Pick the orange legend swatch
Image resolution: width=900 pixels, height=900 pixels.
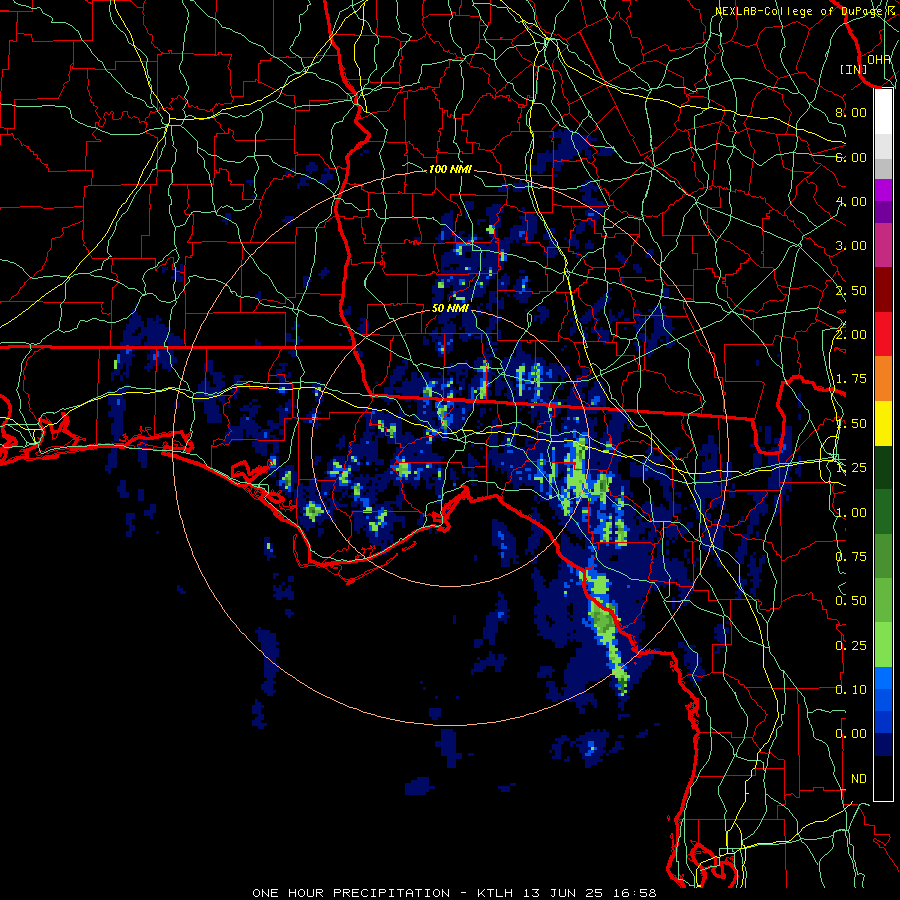[x=883, y=379]
